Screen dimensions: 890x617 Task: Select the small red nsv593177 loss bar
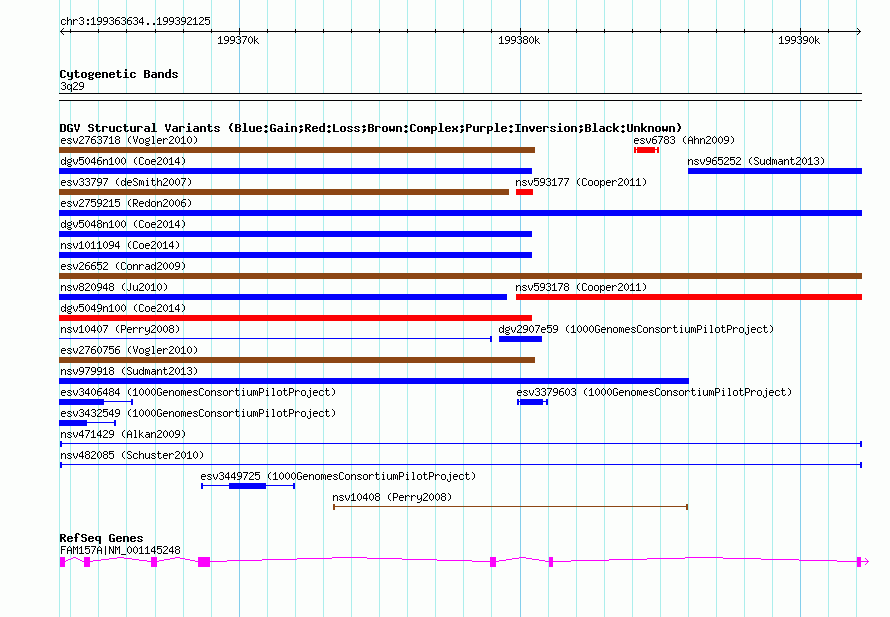(x=524, y=192)
